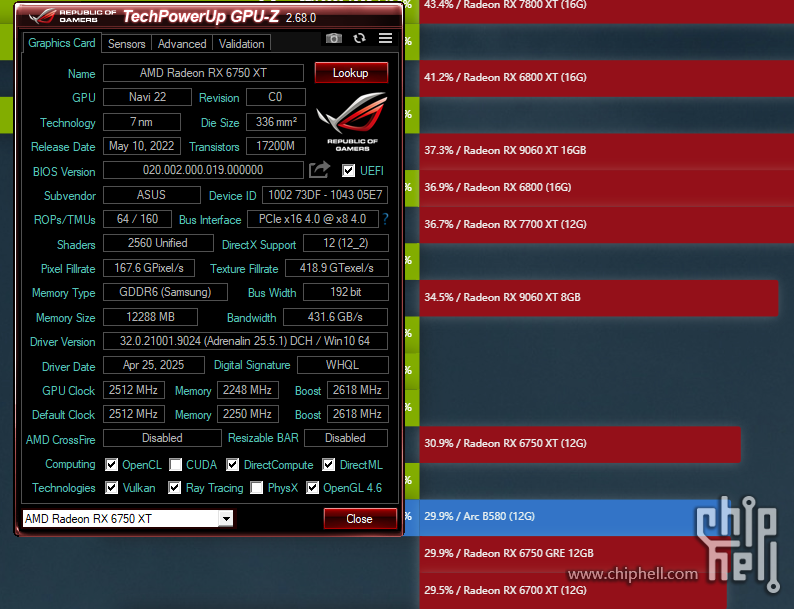Toggle the PhysX checkbox
The width and height of the screenshot is (794, 609).
[257, 488]
